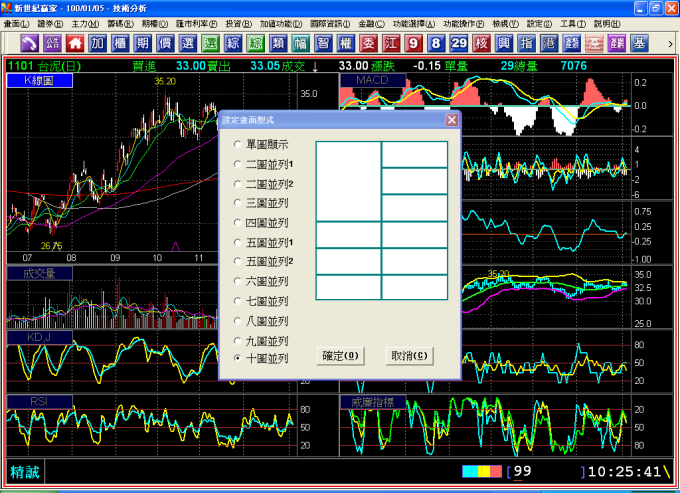Screen dimensions: 680x493
Task: Click the 指 index toolbar icon
Action: (526, 43)
